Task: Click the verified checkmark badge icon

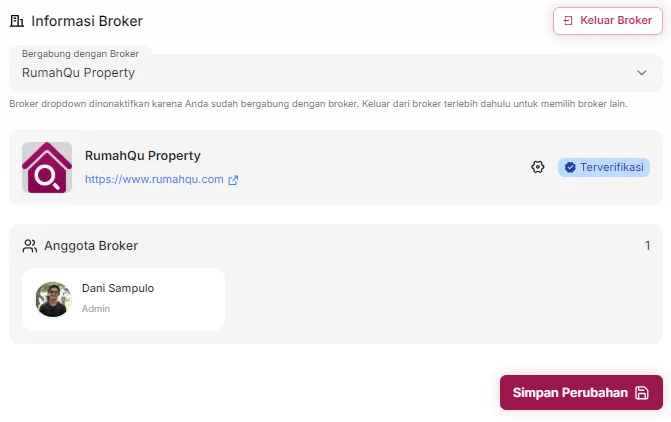Action: (570, 167)
